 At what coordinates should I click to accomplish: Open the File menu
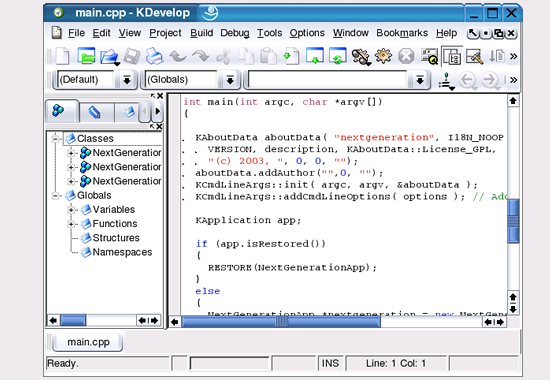coord(76,33)
